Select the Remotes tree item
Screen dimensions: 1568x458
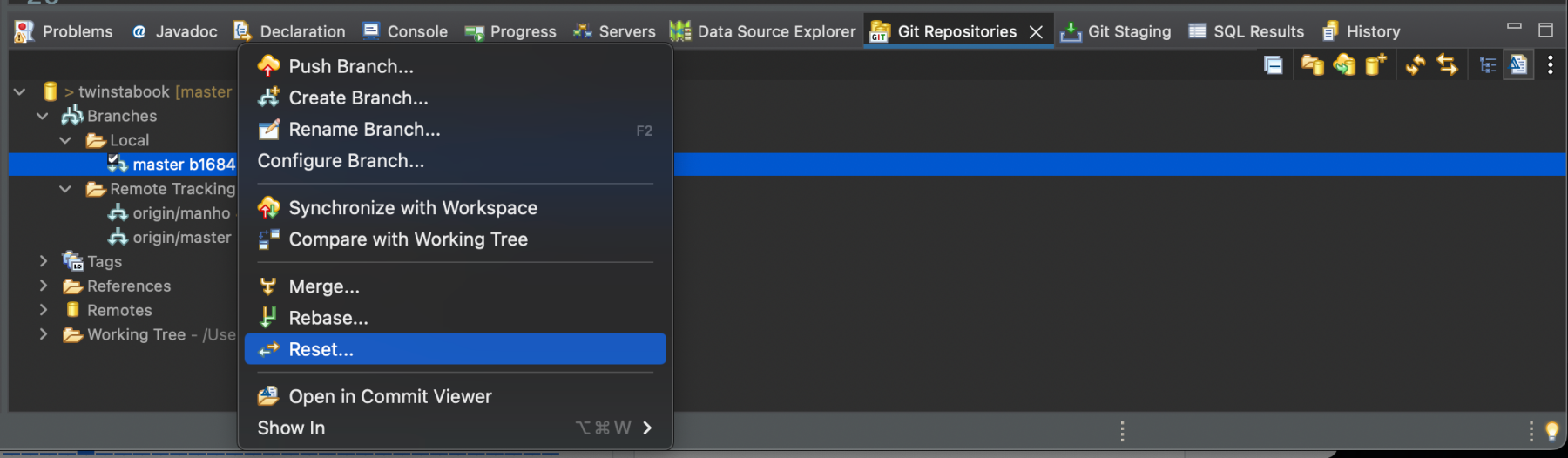pyautogui.click(x=108, y=310)
